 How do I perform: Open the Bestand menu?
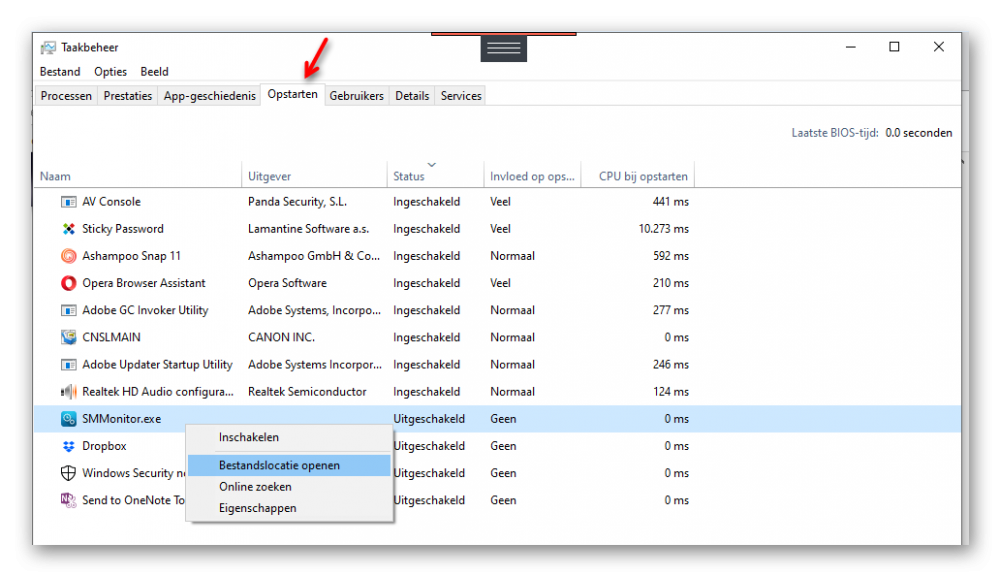60,72
